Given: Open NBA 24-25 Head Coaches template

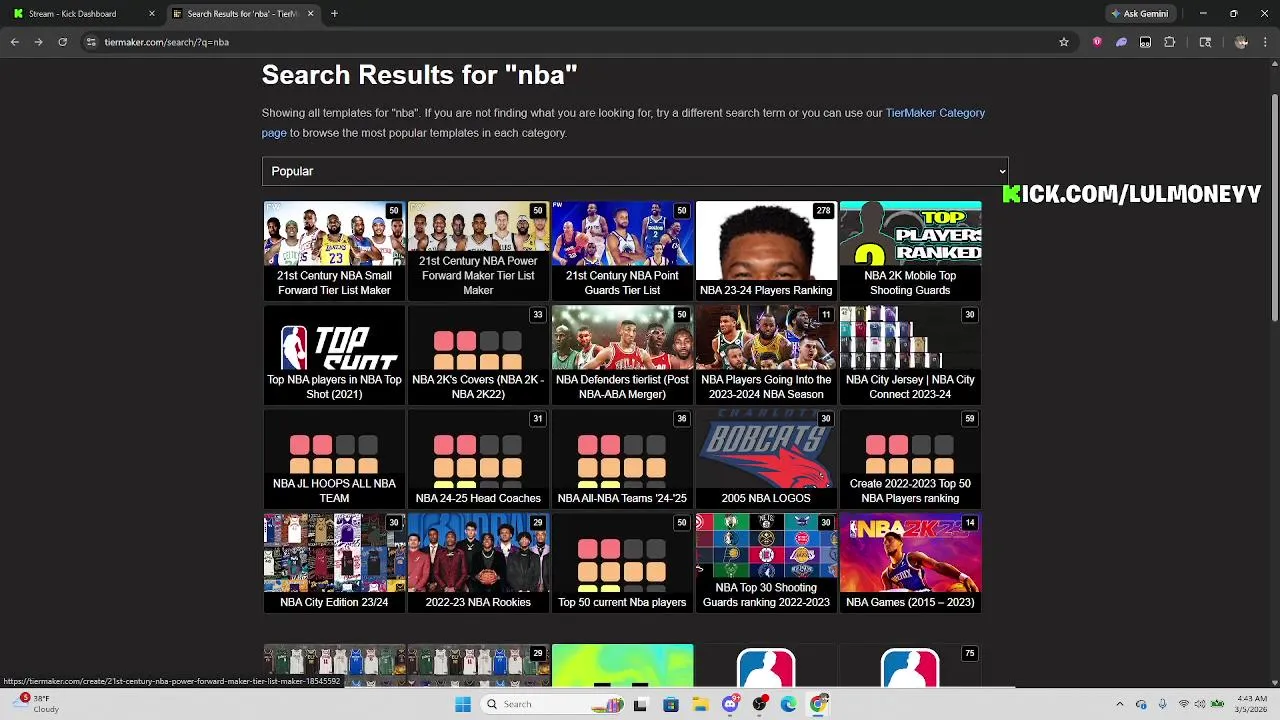Looking at the screenshot, I should [x=478, y=458].
